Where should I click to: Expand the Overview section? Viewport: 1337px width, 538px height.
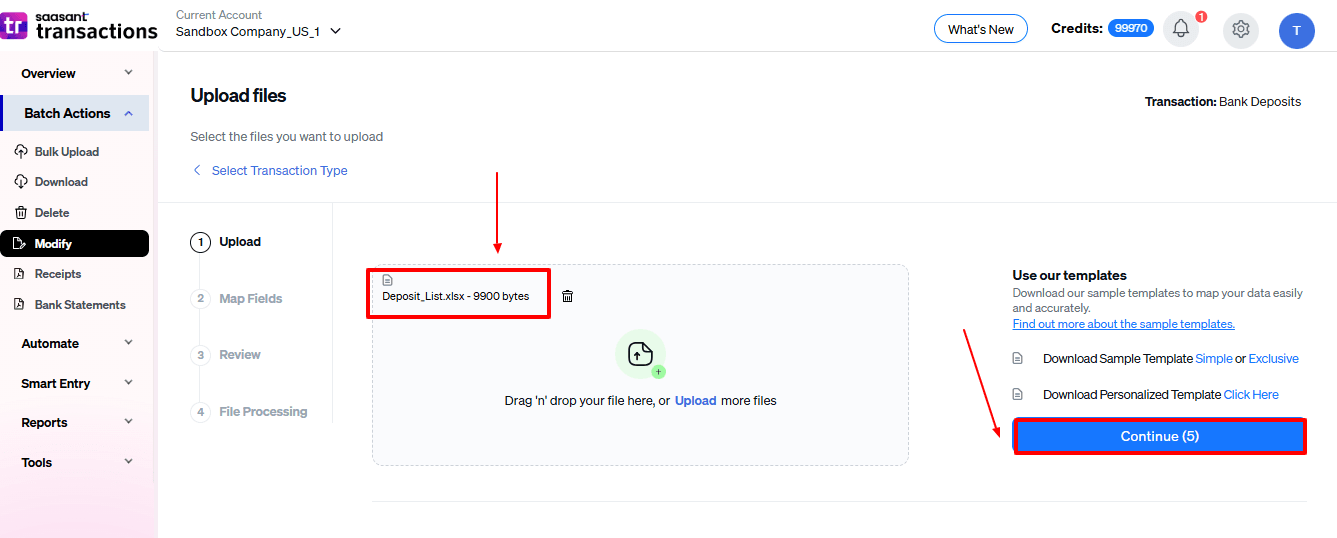pyautogui.click(x=128, y=73)
